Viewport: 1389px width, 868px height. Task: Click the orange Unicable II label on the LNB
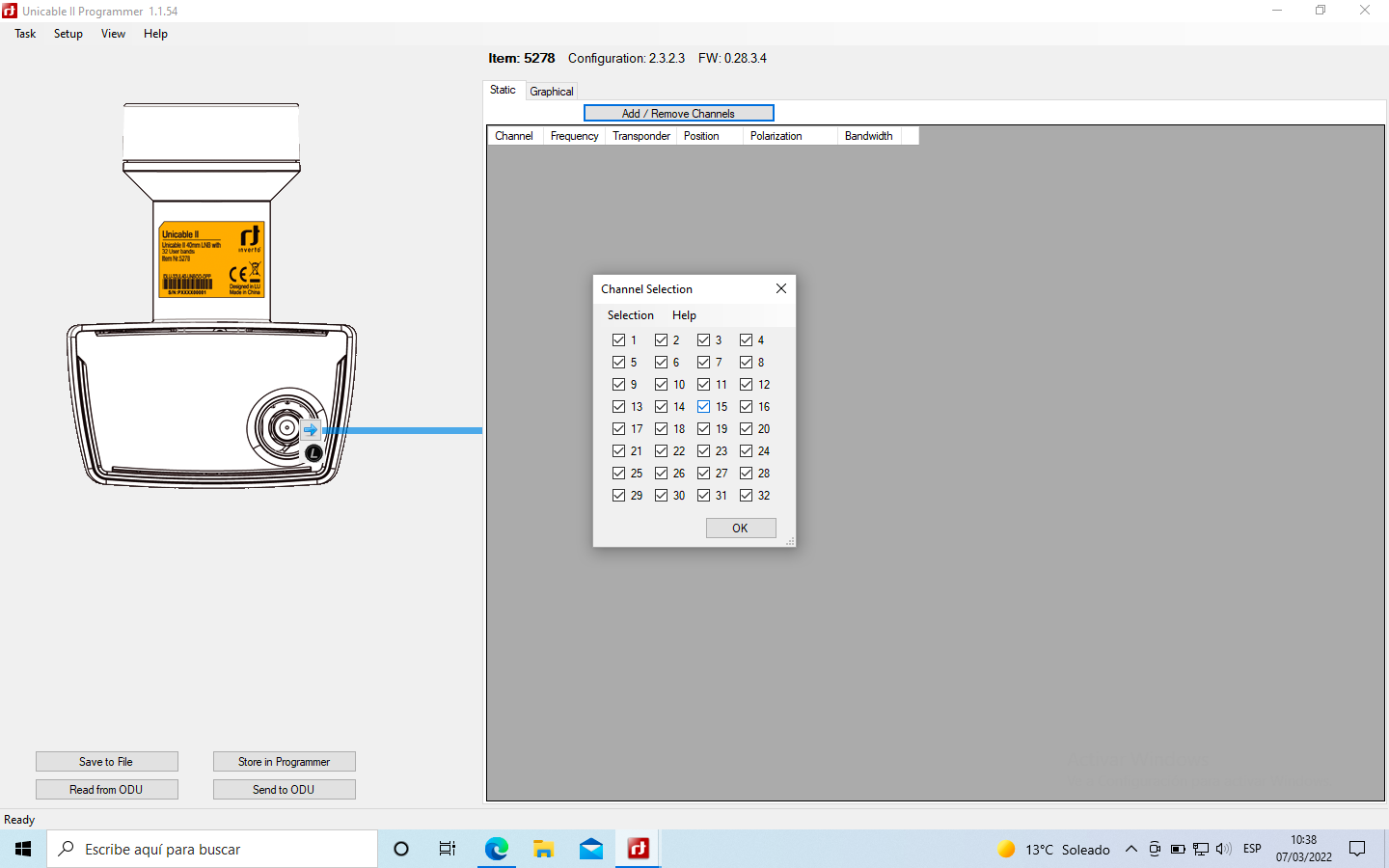click(x=211, y=260)
